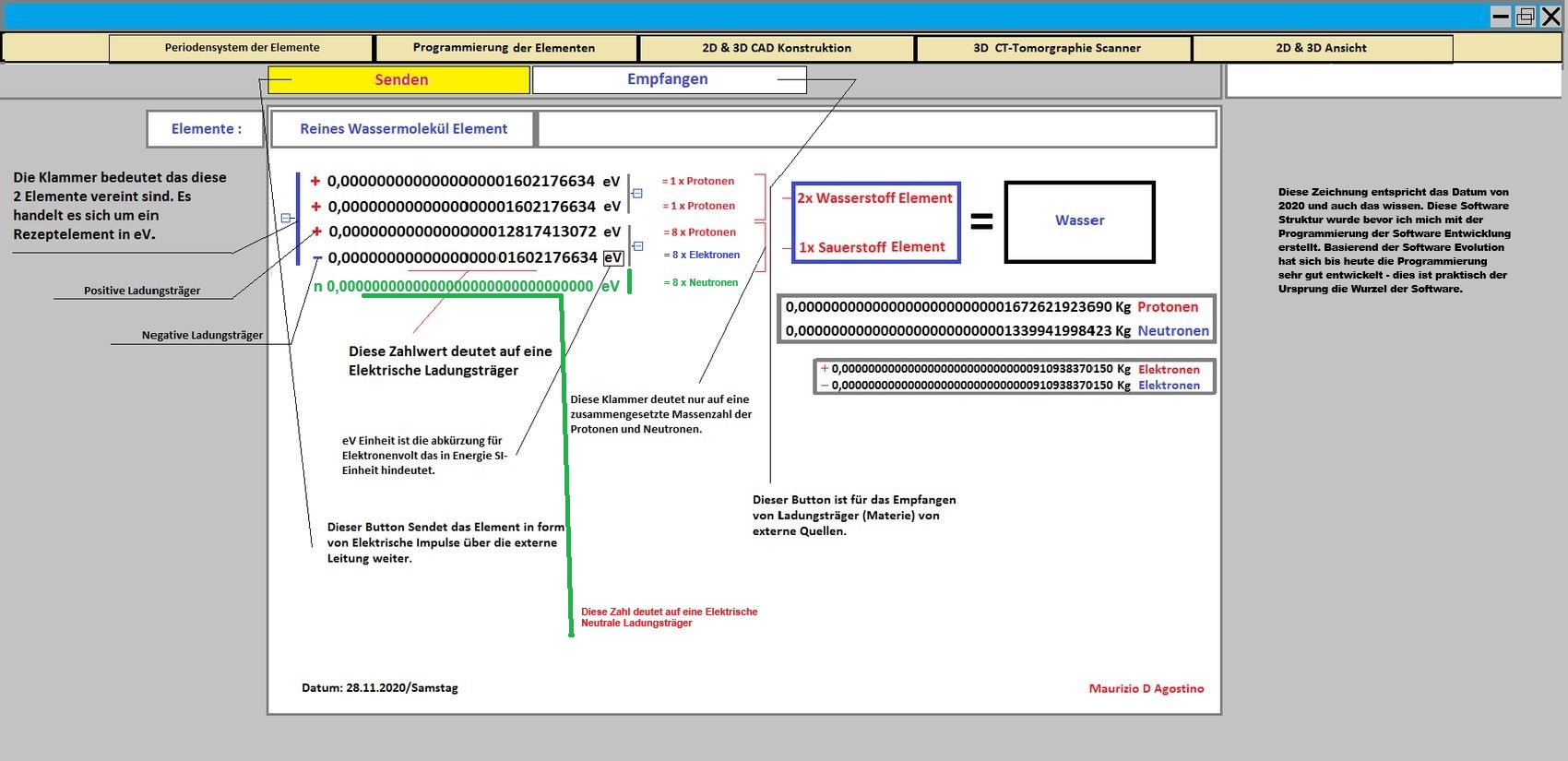Click the red plus sign on the 12817413072 row

316,232
